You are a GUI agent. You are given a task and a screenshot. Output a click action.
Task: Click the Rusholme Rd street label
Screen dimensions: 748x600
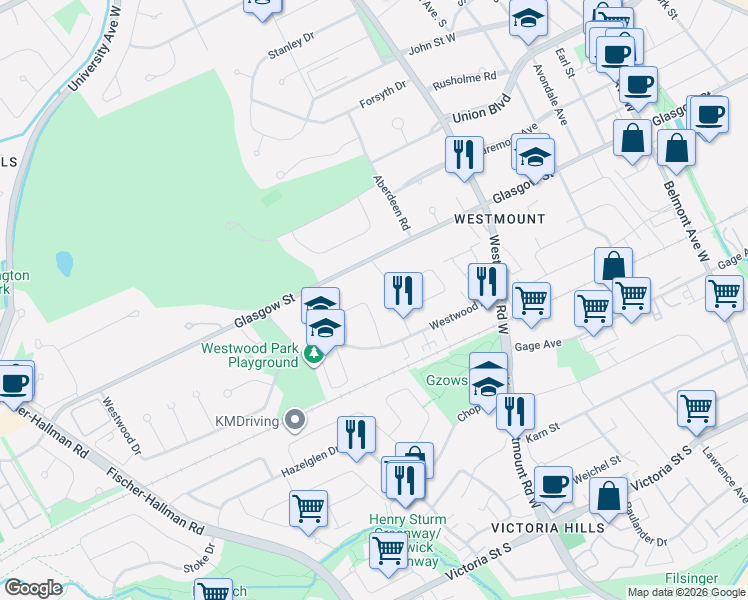(x=465, y=81)
